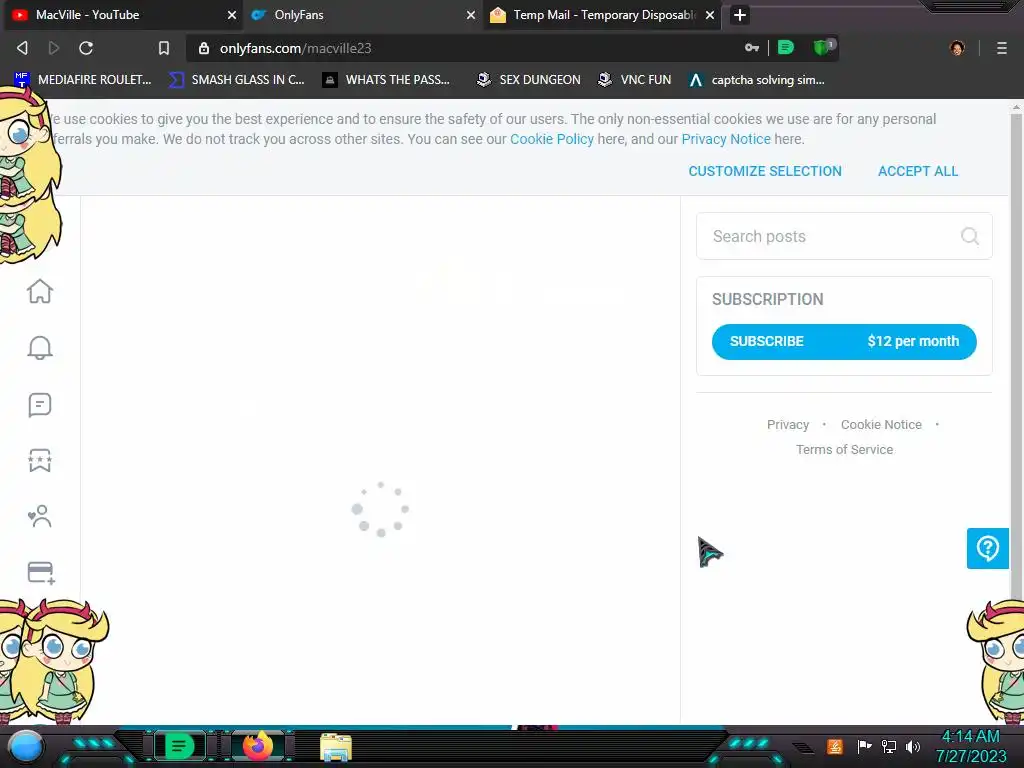Open the Subscriptions person-heart icon
Viewport: 1024px width, 768px height.
point(40,516)
